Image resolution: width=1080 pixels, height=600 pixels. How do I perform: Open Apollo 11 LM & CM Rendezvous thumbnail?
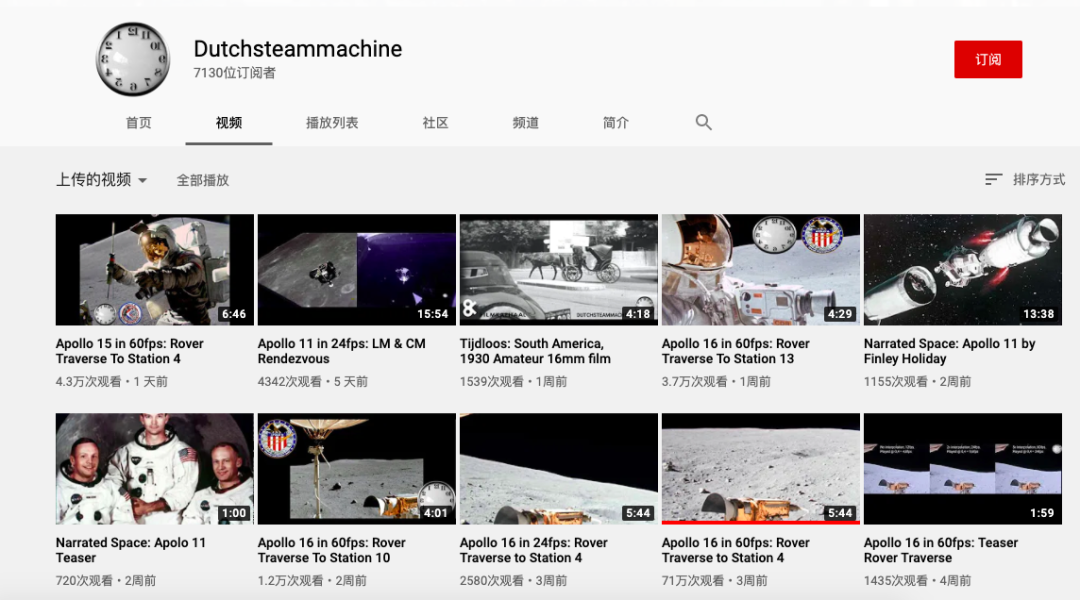(x=357, y=269)
